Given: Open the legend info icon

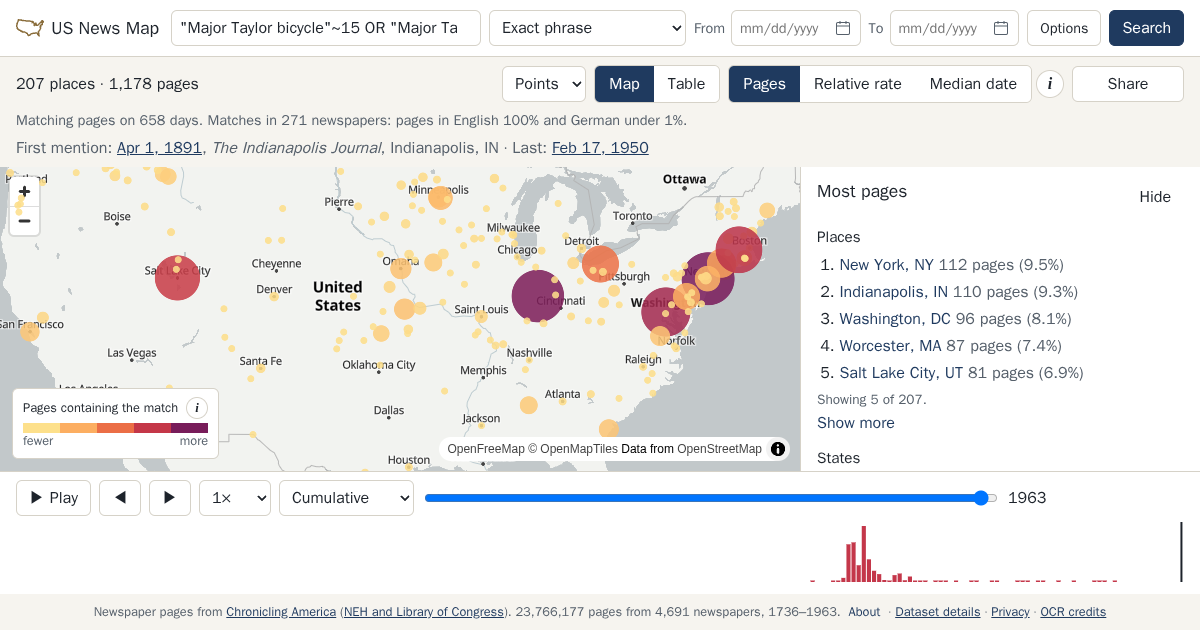Looking at the screenshot, I should coord(197,408).
